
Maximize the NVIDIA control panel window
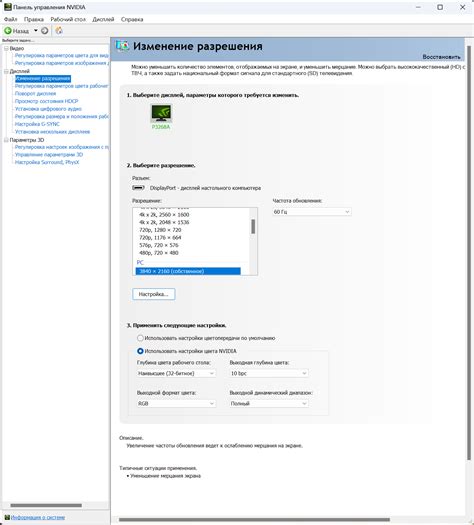click(x=440, y=7)
